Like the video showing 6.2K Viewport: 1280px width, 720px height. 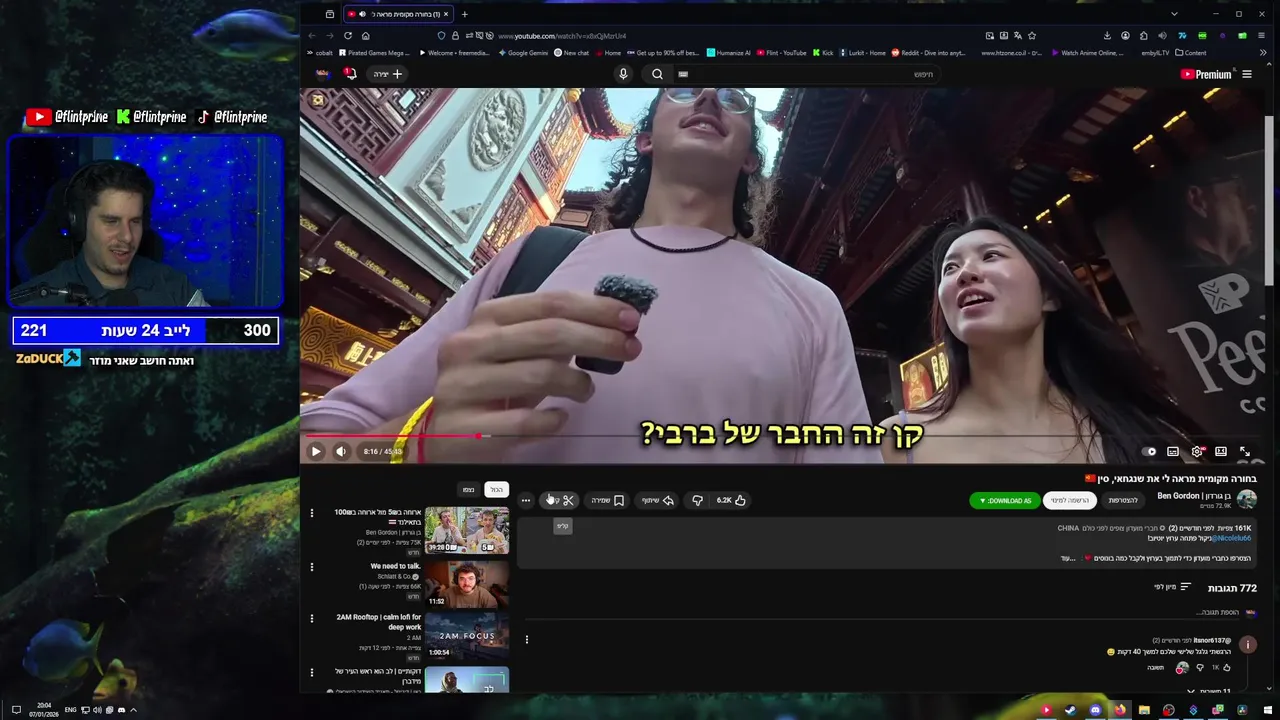click(x=731, y=500)
